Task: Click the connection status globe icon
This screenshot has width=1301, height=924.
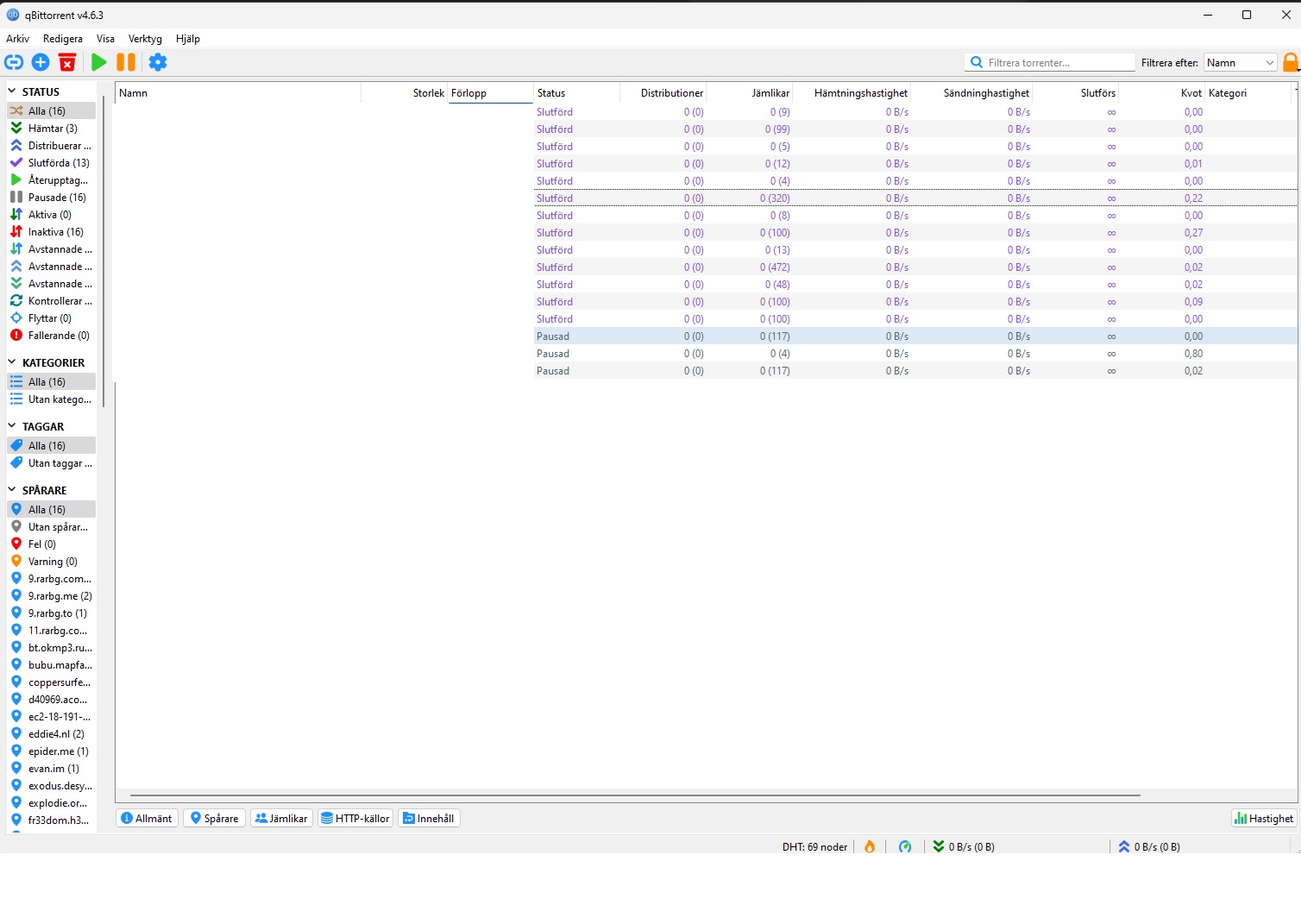Action: click(x=905, y=846)
